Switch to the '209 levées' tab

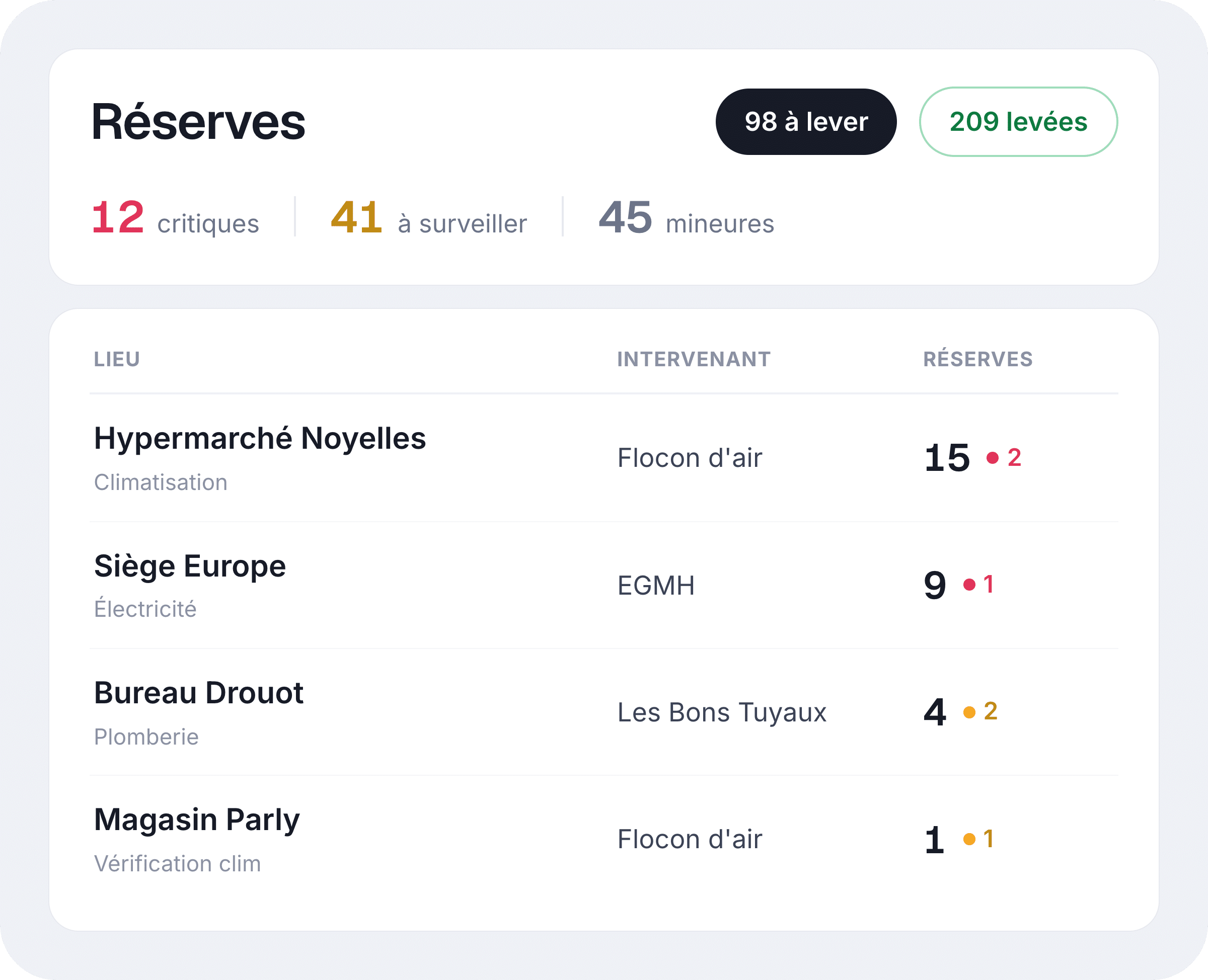(1018, 121)
